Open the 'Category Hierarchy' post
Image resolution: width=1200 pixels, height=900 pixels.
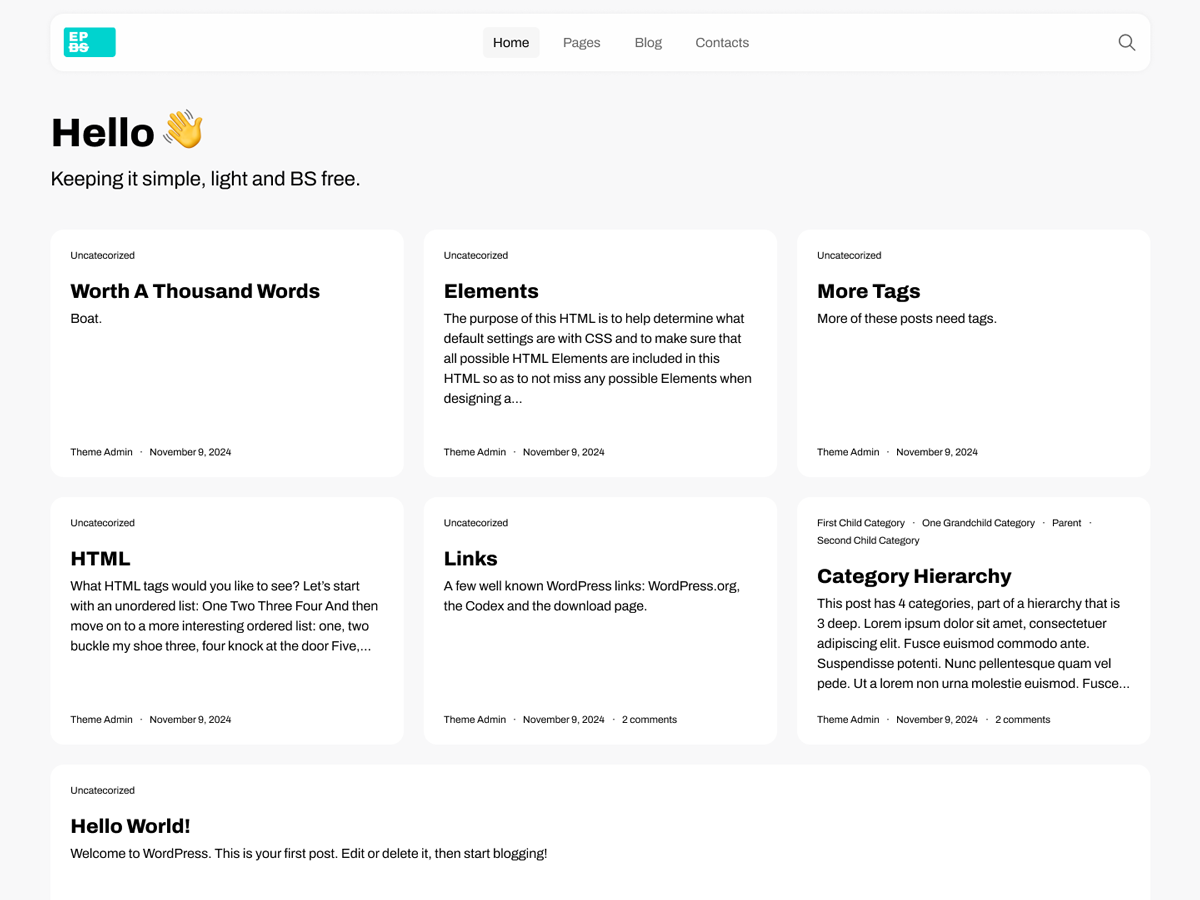click(914, 576)
